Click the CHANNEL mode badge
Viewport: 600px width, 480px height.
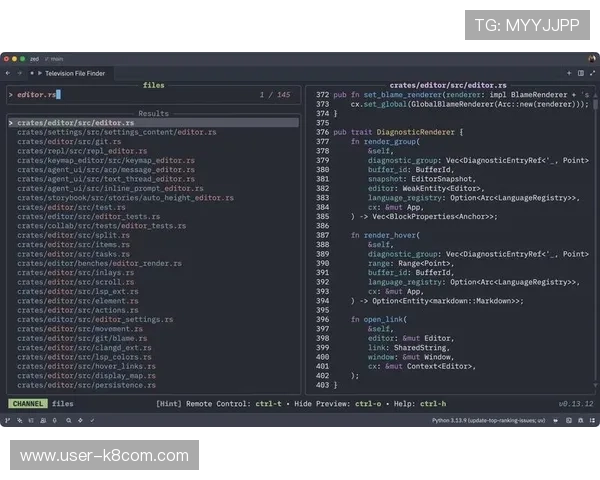pyautogui.click(x=27, y=404)
